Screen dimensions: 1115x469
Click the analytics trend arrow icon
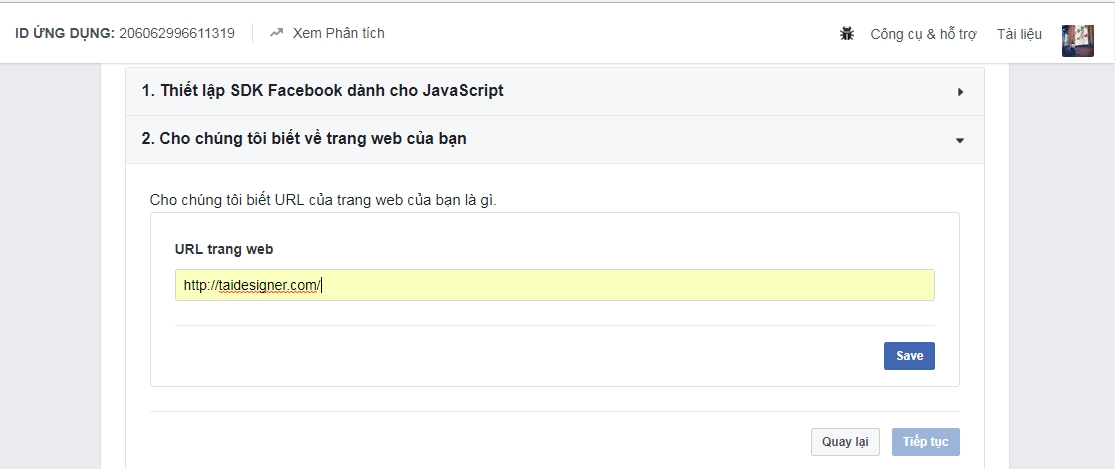[x=276, y=33]
